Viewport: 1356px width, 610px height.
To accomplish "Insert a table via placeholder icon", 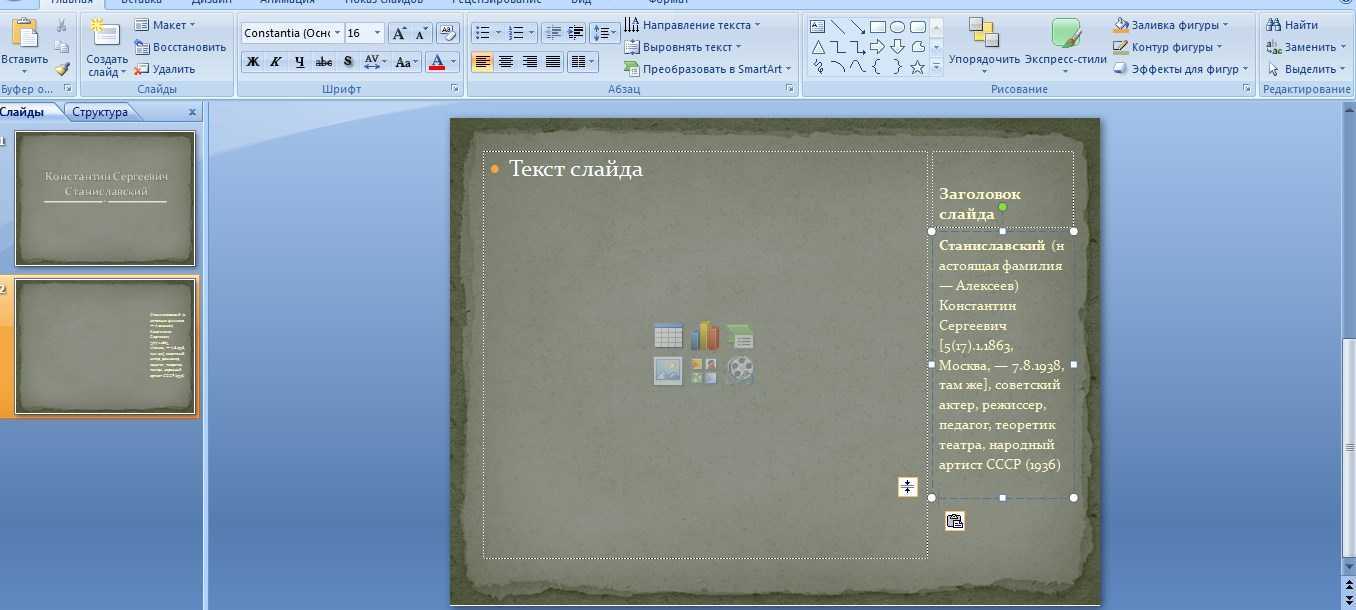I will click(668, 336).
